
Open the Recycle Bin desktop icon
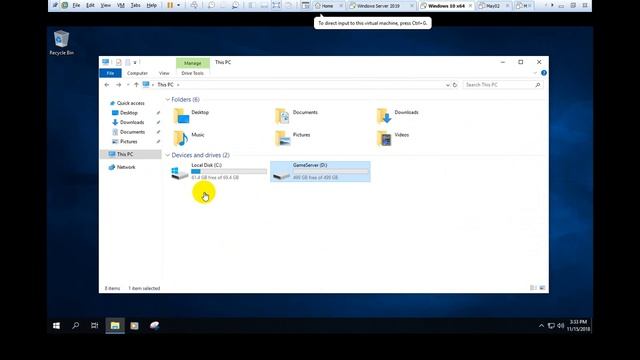(x=61, y=42)
